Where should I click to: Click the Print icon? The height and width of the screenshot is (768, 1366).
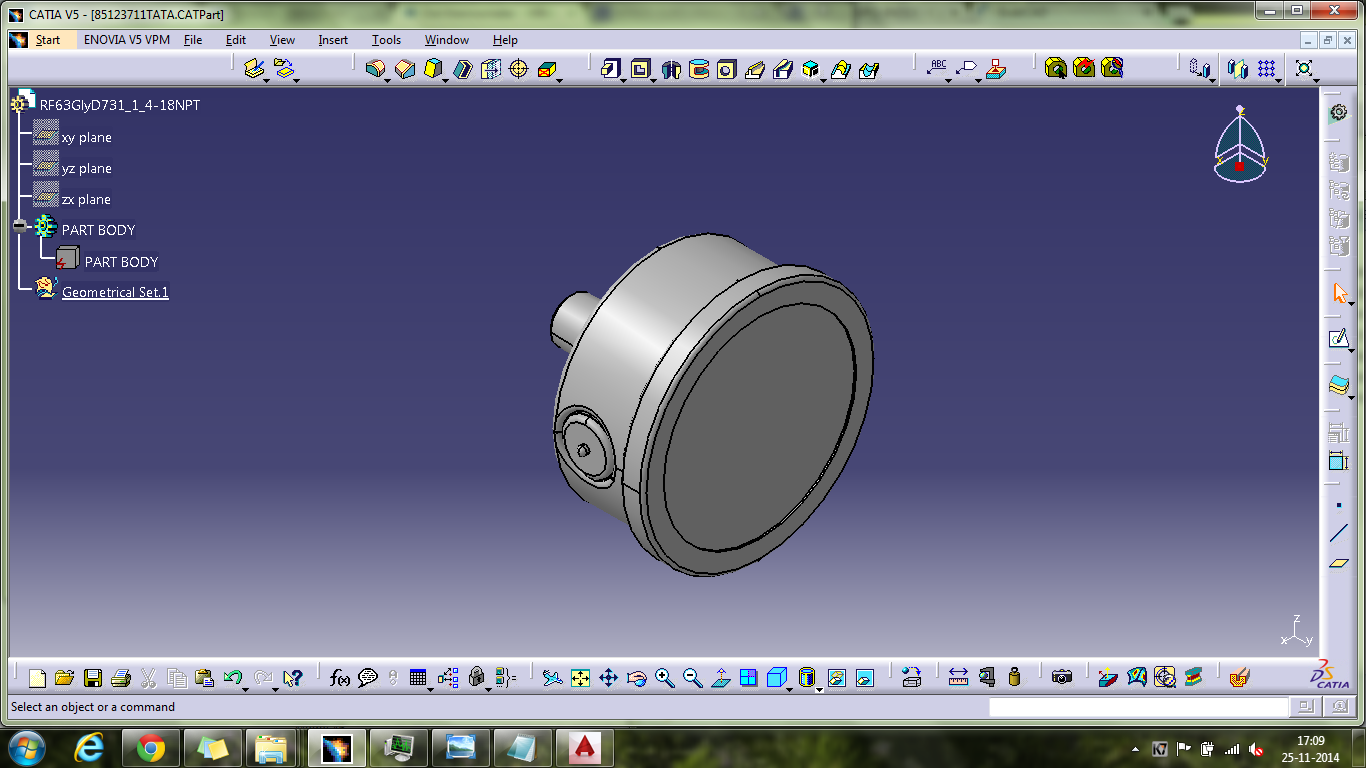[x=121, y=678]
